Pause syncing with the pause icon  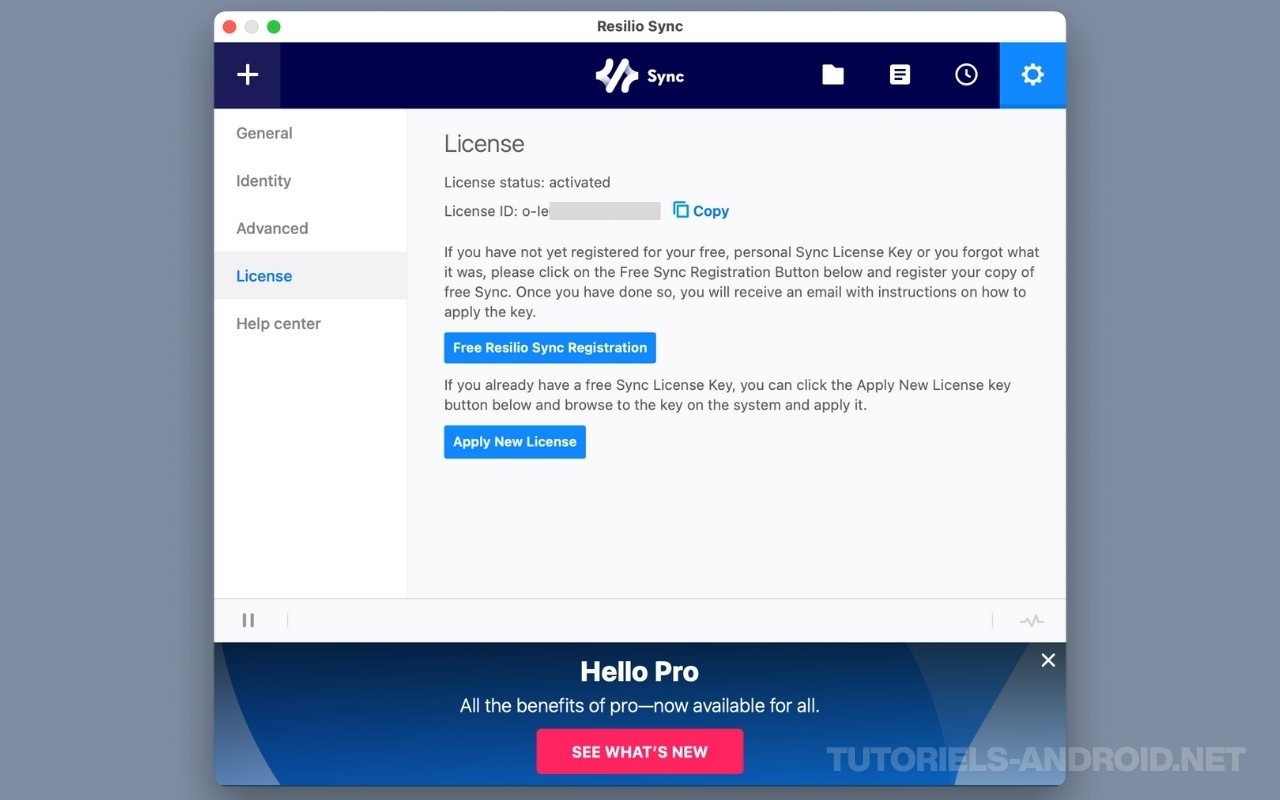248,620
